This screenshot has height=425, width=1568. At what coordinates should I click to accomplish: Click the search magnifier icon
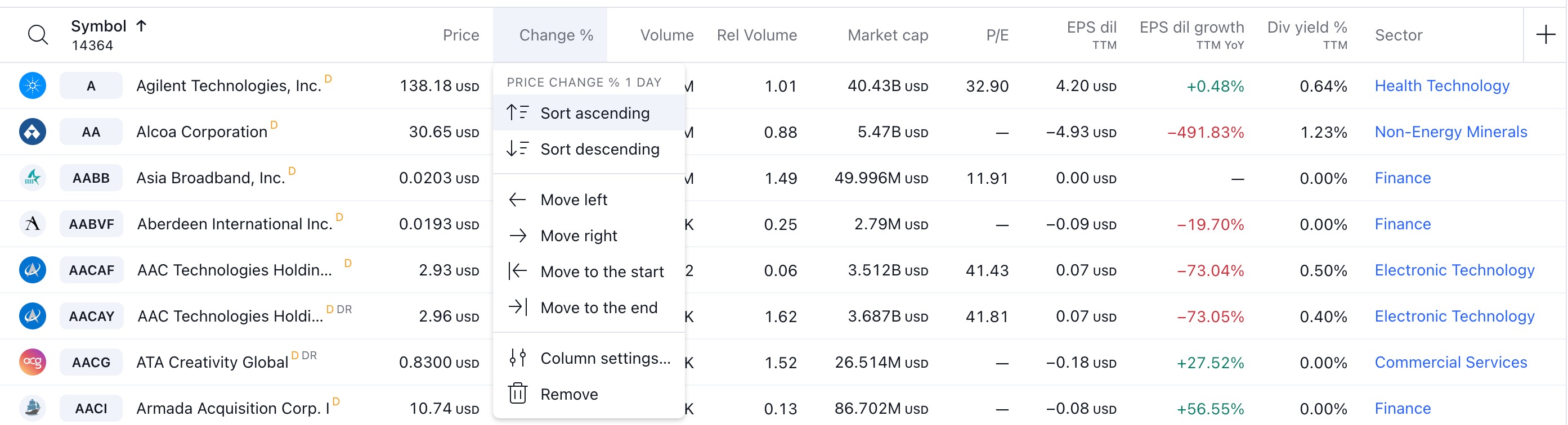click(38, 35)
